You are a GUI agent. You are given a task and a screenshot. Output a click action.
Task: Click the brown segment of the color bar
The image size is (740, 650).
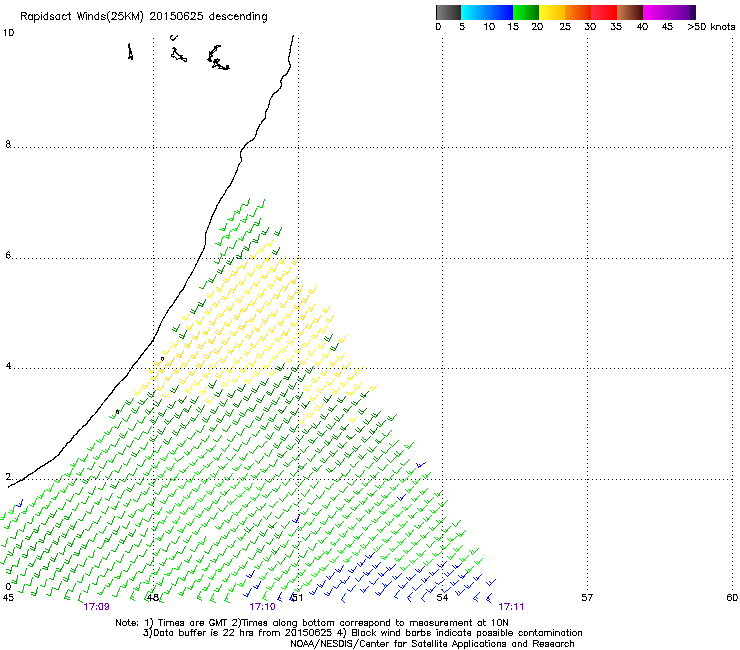[x=630, y=12]
